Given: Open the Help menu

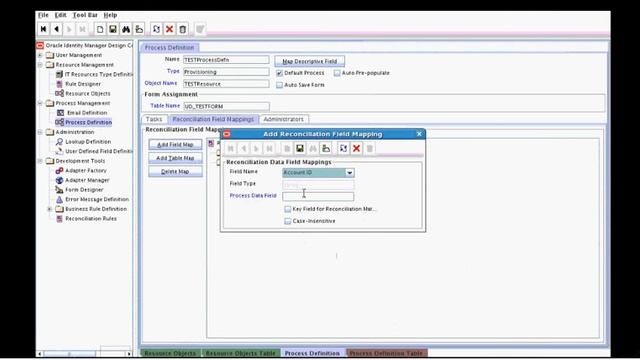Looking at the screenshot, I should 110,15.
